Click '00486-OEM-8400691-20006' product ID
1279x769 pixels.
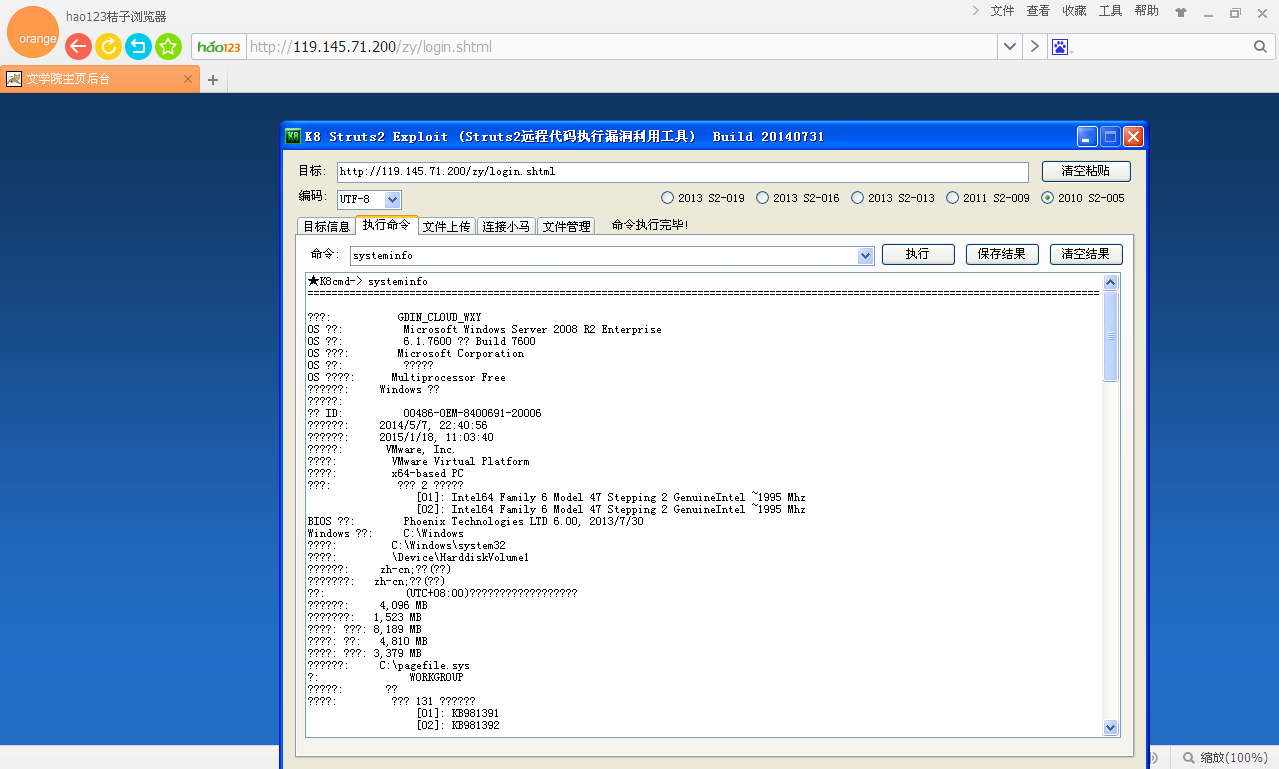pos(472,414)
